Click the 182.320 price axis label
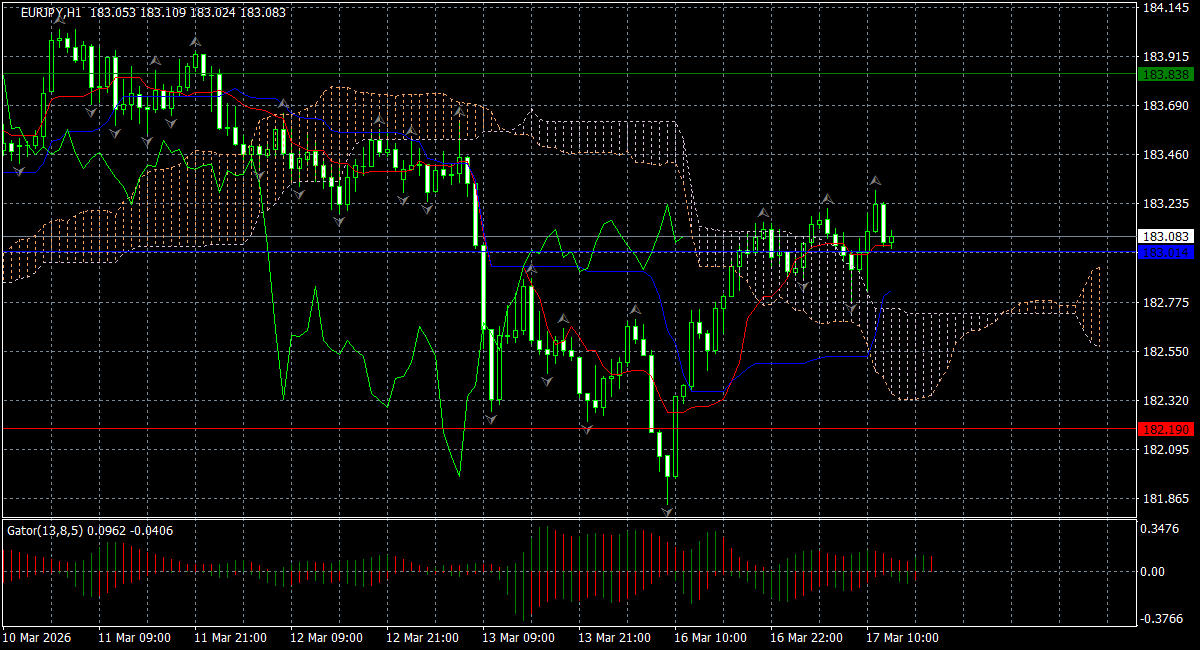Screen dimensions: 1200x650 [x=1165, y=401]
